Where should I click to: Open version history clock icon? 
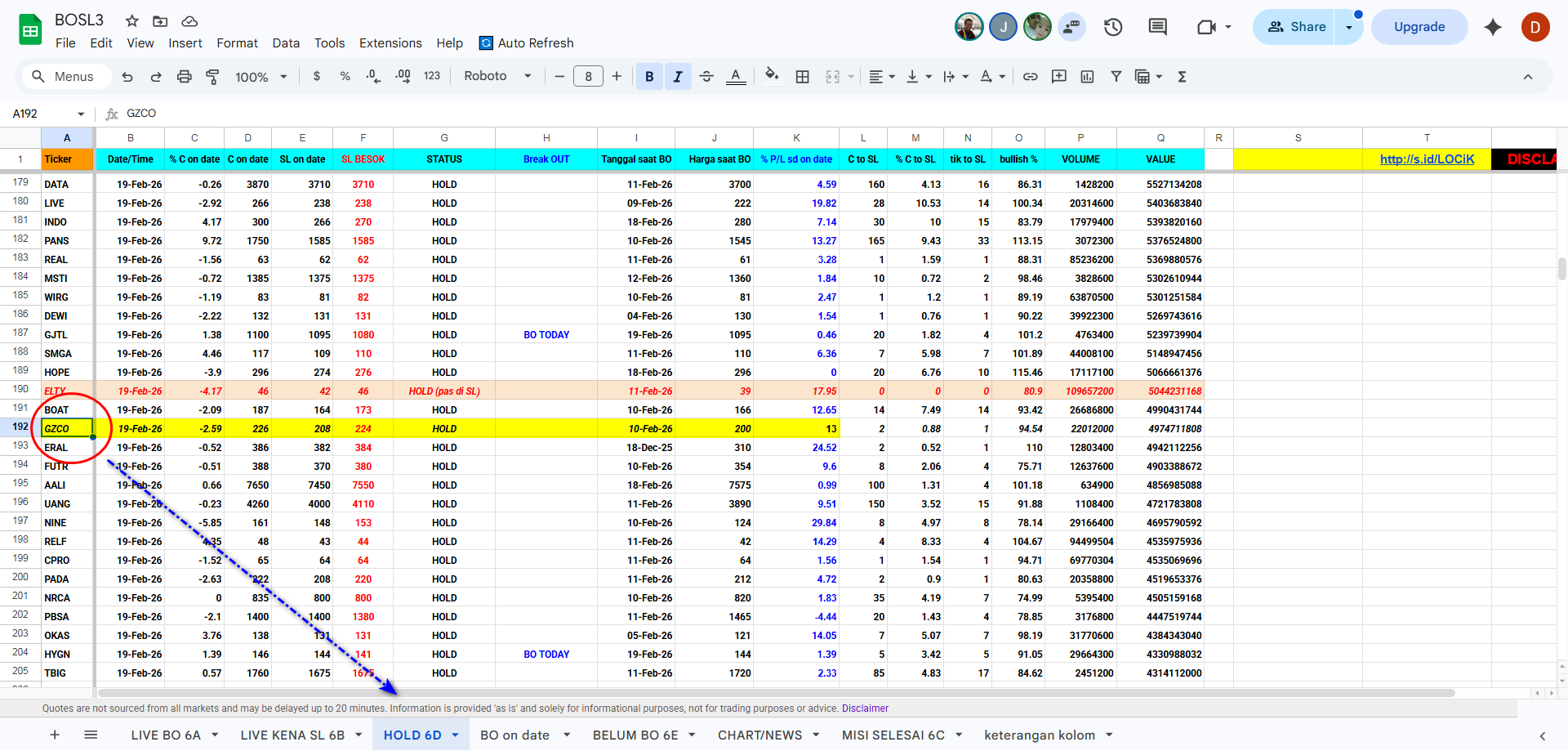1113,27
